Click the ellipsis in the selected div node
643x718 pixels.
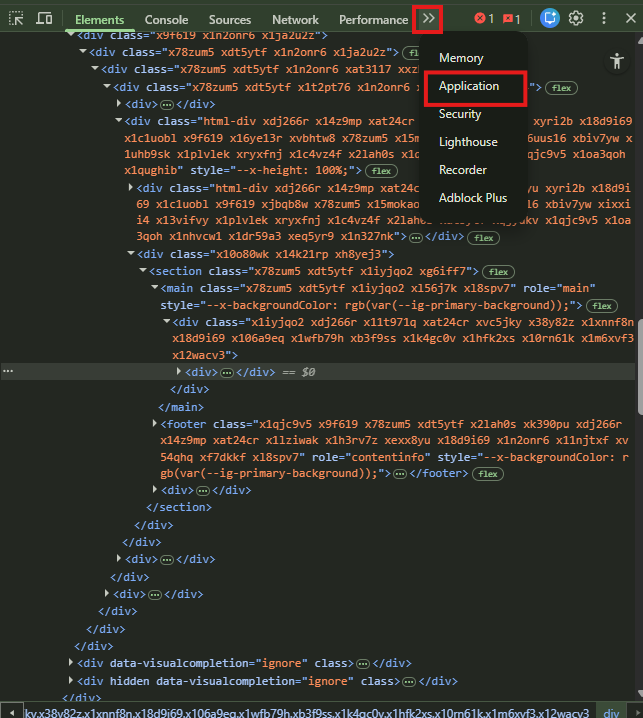pos(227,373)
